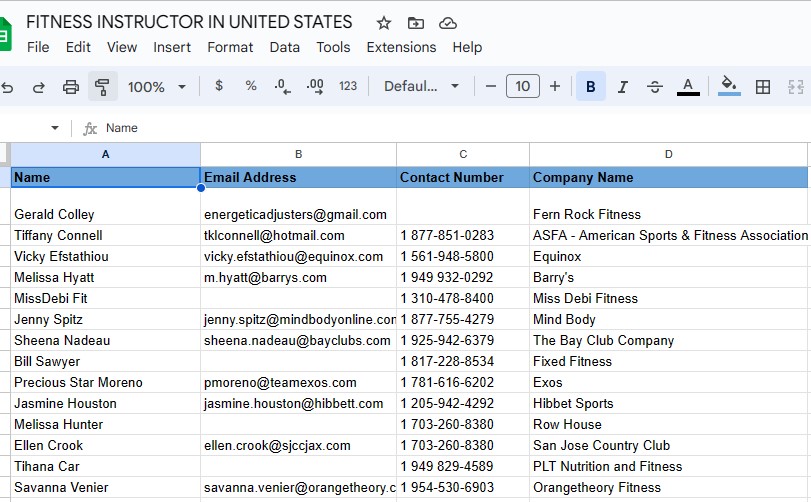811x502 pixels.
Task: Select the Tiffany Connell cell
Action: coord(106,235)
